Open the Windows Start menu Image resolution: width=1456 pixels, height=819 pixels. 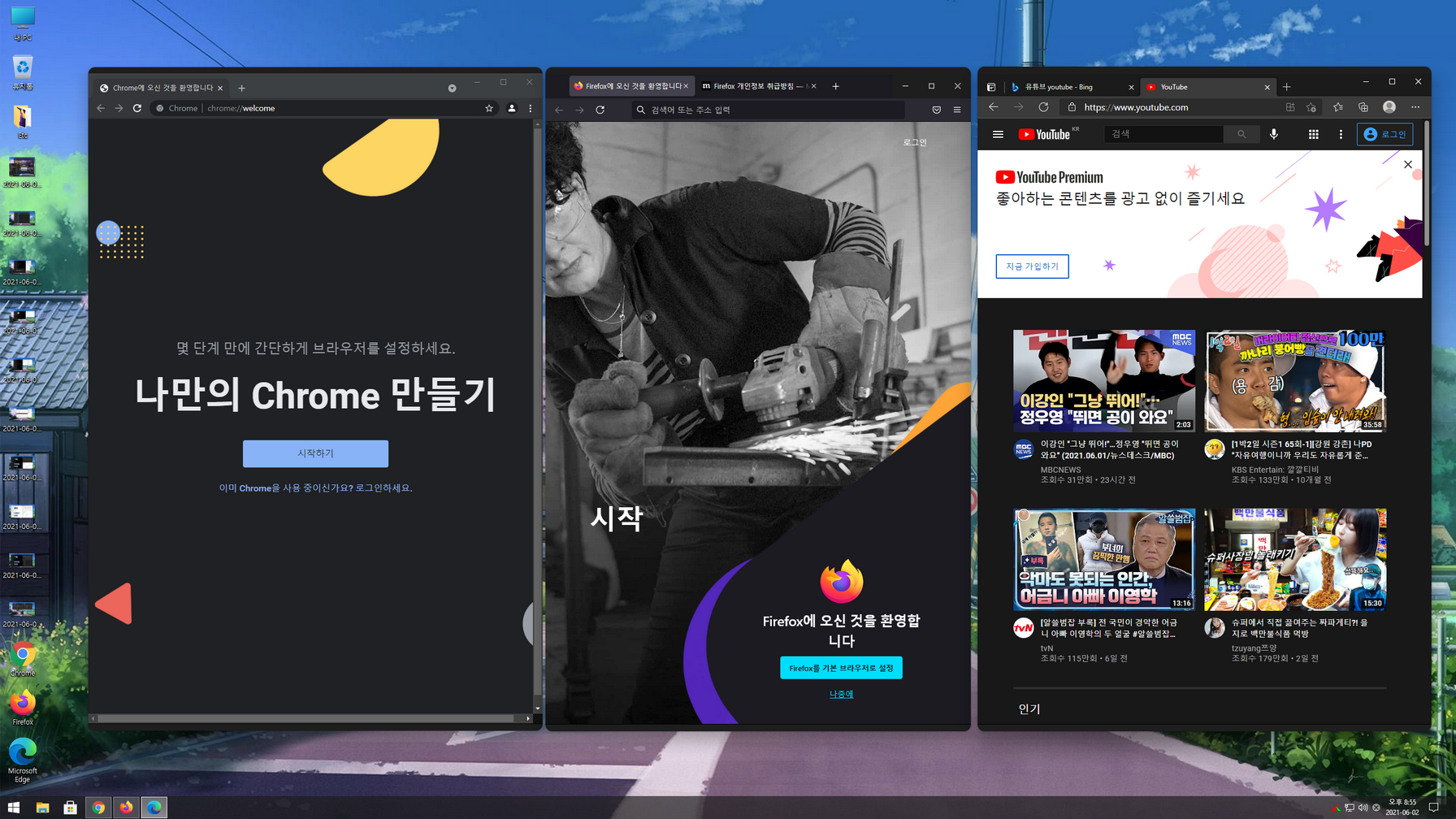[13, 808]
